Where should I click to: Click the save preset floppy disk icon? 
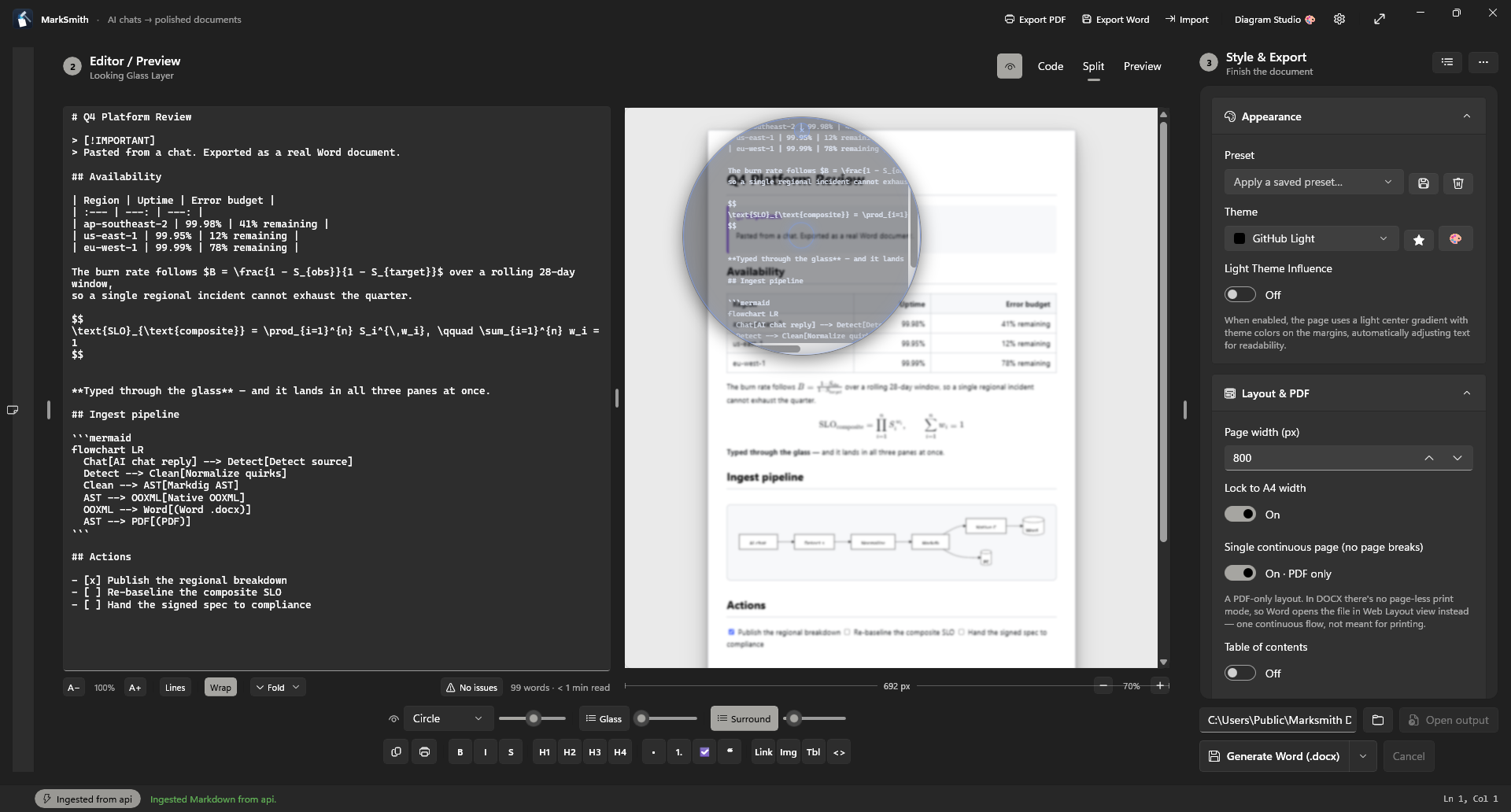(x=1423, y=183)
